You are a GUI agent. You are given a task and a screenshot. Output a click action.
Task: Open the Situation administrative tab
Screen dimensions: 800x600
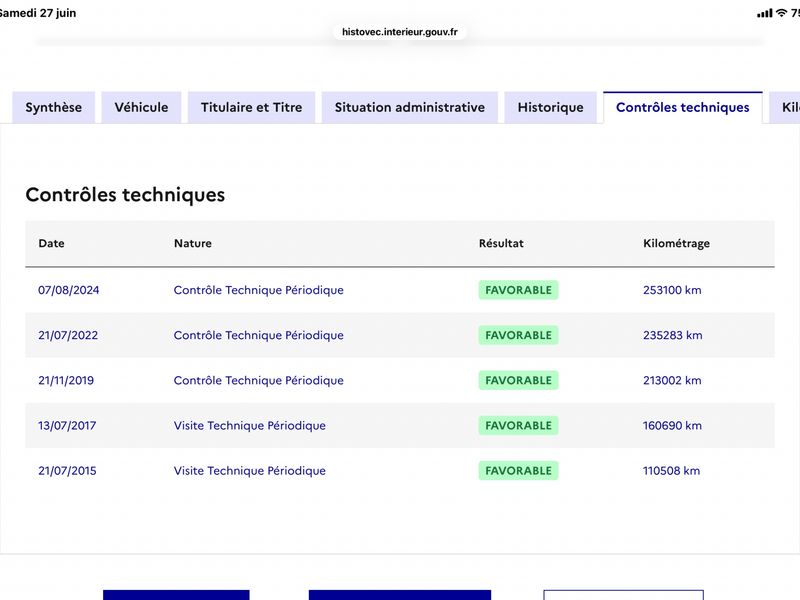click(x=410, y=107)
